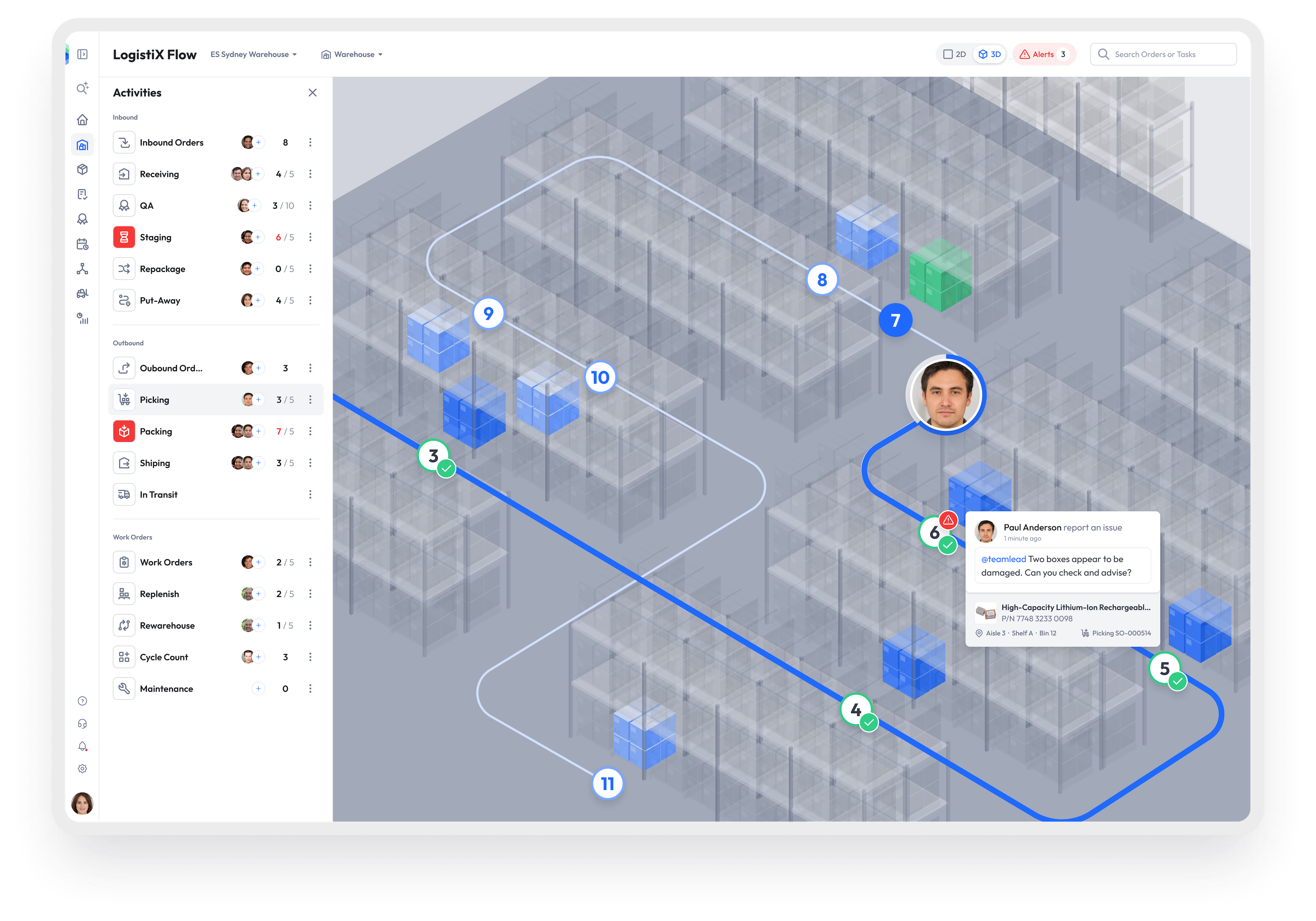Open the Maintenance options menu
The image size is (1316, 921).
(311, 688)
